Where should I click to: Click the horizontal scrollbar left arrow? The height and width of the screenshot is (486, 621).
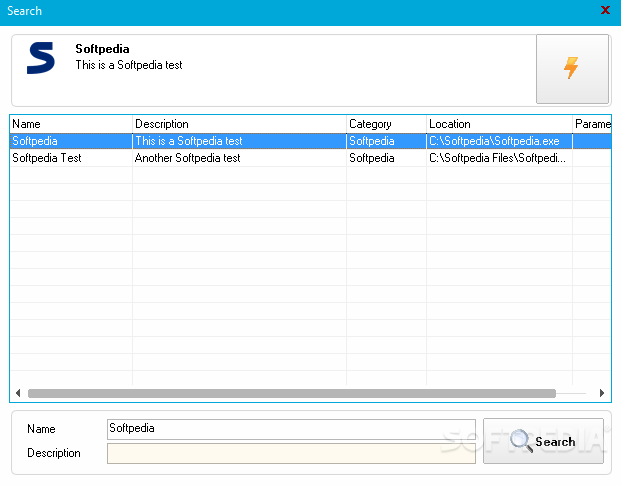click(x=18, y=393)
